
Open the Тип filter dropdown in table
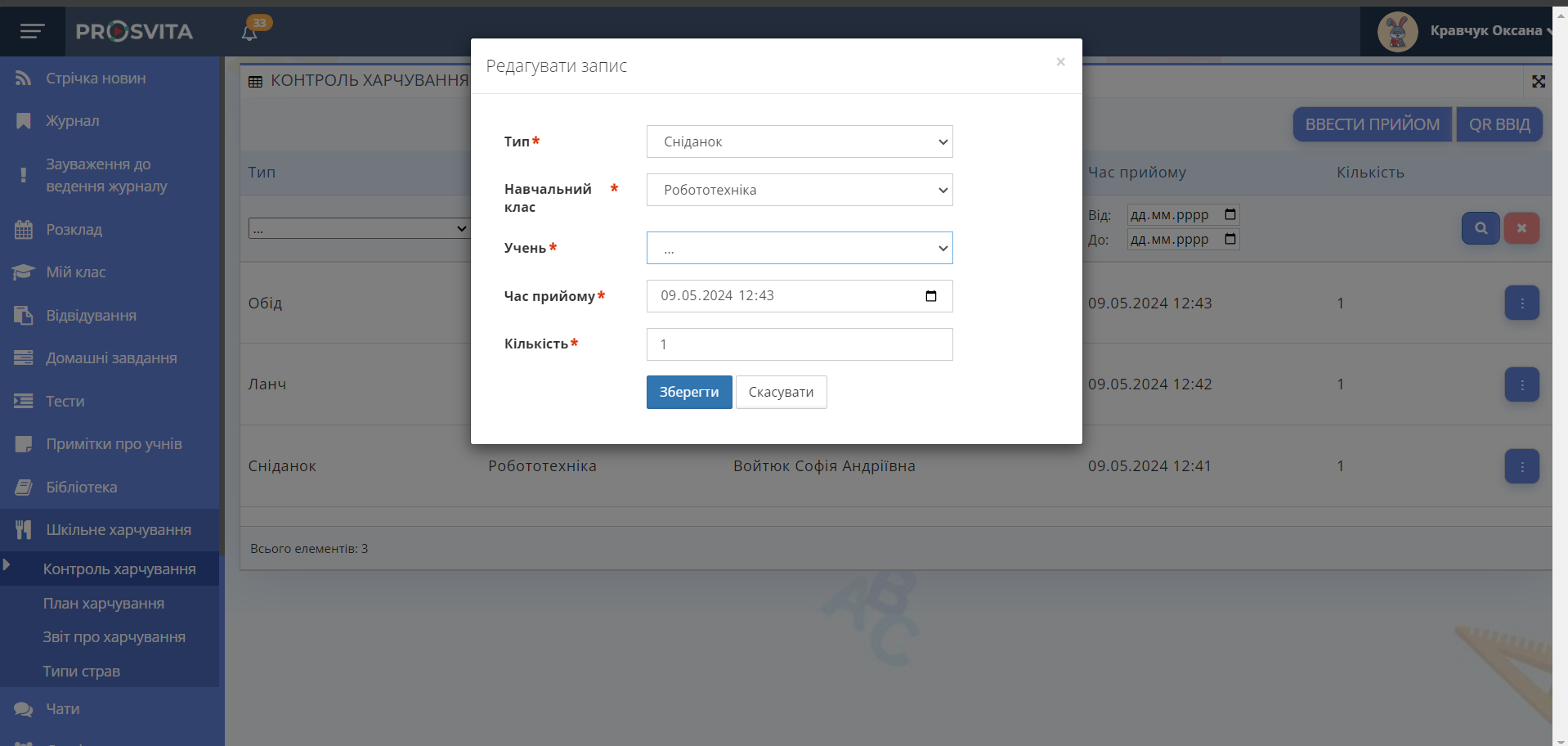pos(358,229)
